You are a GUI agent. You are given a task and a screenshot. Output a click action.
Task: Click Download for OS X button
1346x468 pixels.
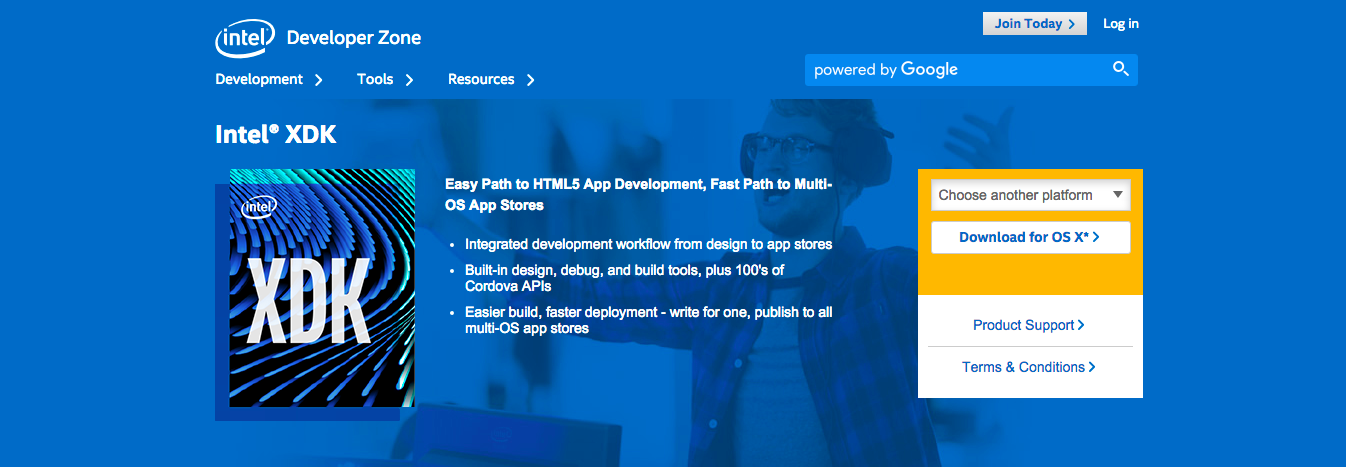(1031, 237)
